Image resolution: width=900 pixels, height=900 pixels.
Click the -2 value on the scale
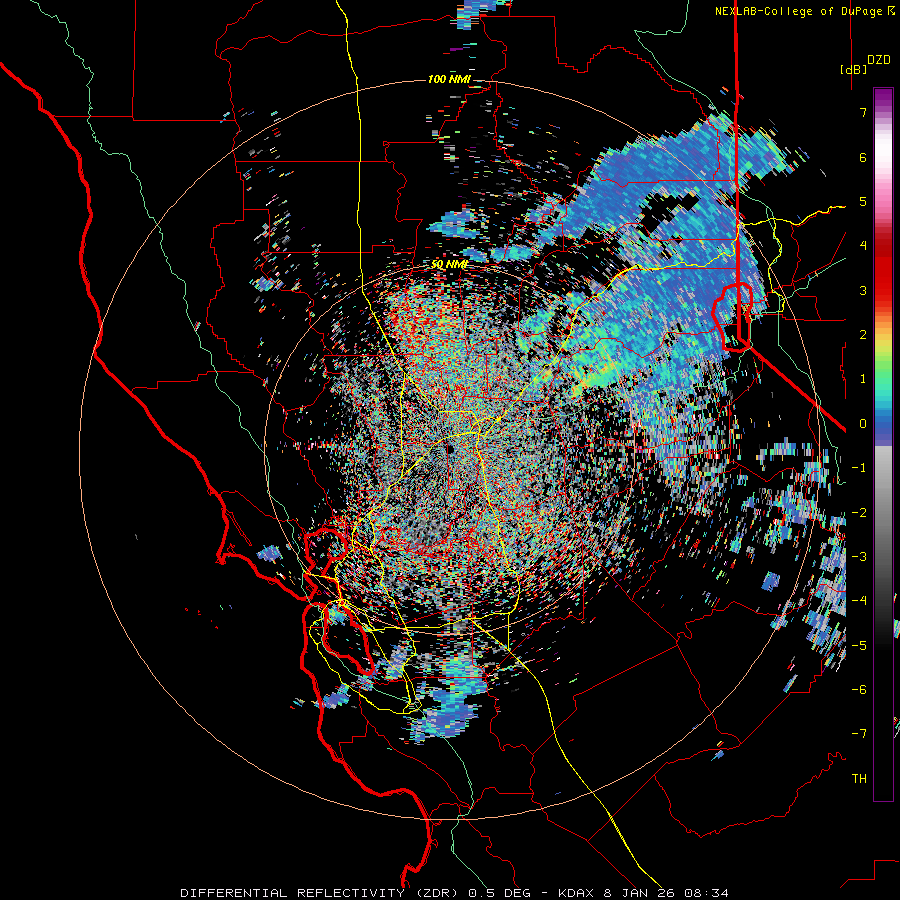coord(859,513)
